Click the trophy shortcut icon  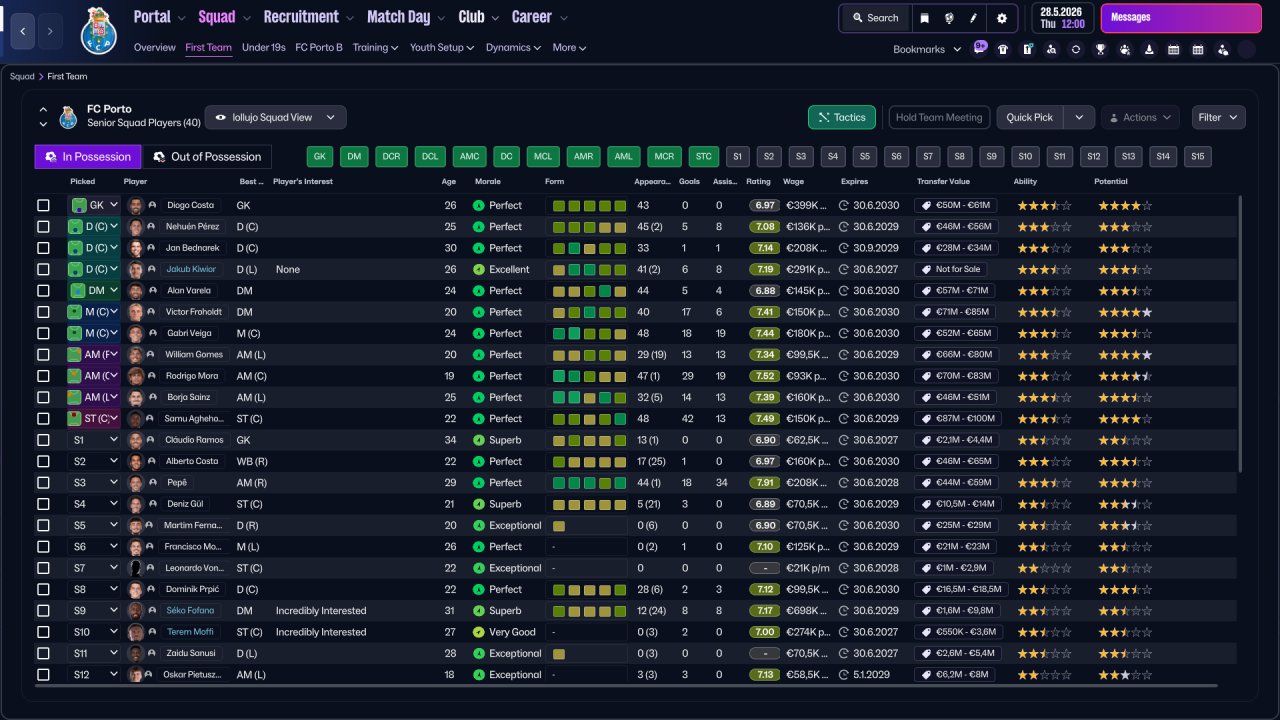[x=1100, y=49]
